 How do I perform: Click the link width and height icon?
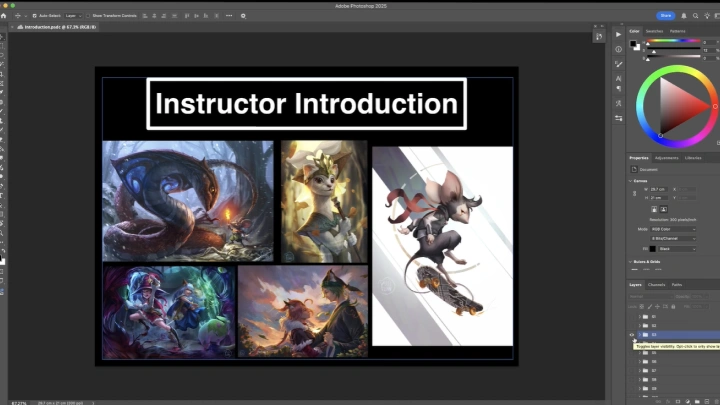635,193
